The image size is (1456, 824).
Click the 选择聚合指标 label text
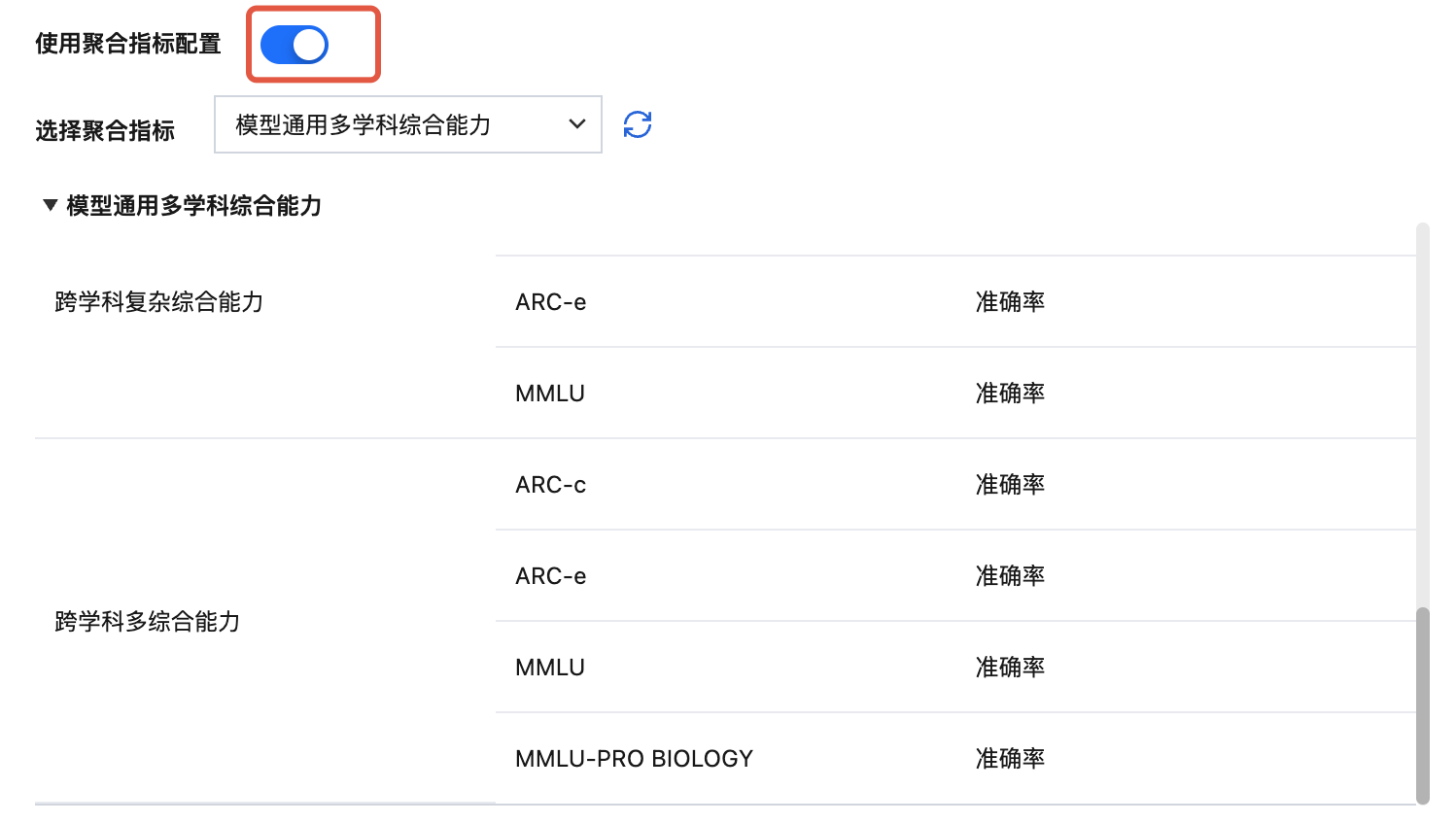[x=105, y=130]
